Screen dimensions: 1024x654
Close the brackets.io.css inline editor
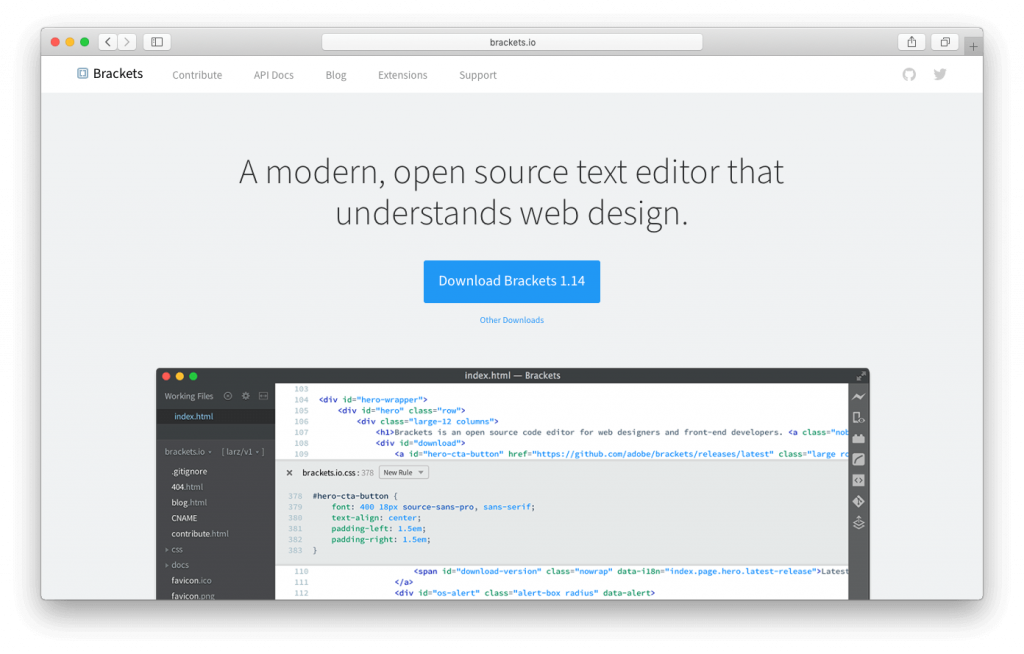(x=289, y=472)
